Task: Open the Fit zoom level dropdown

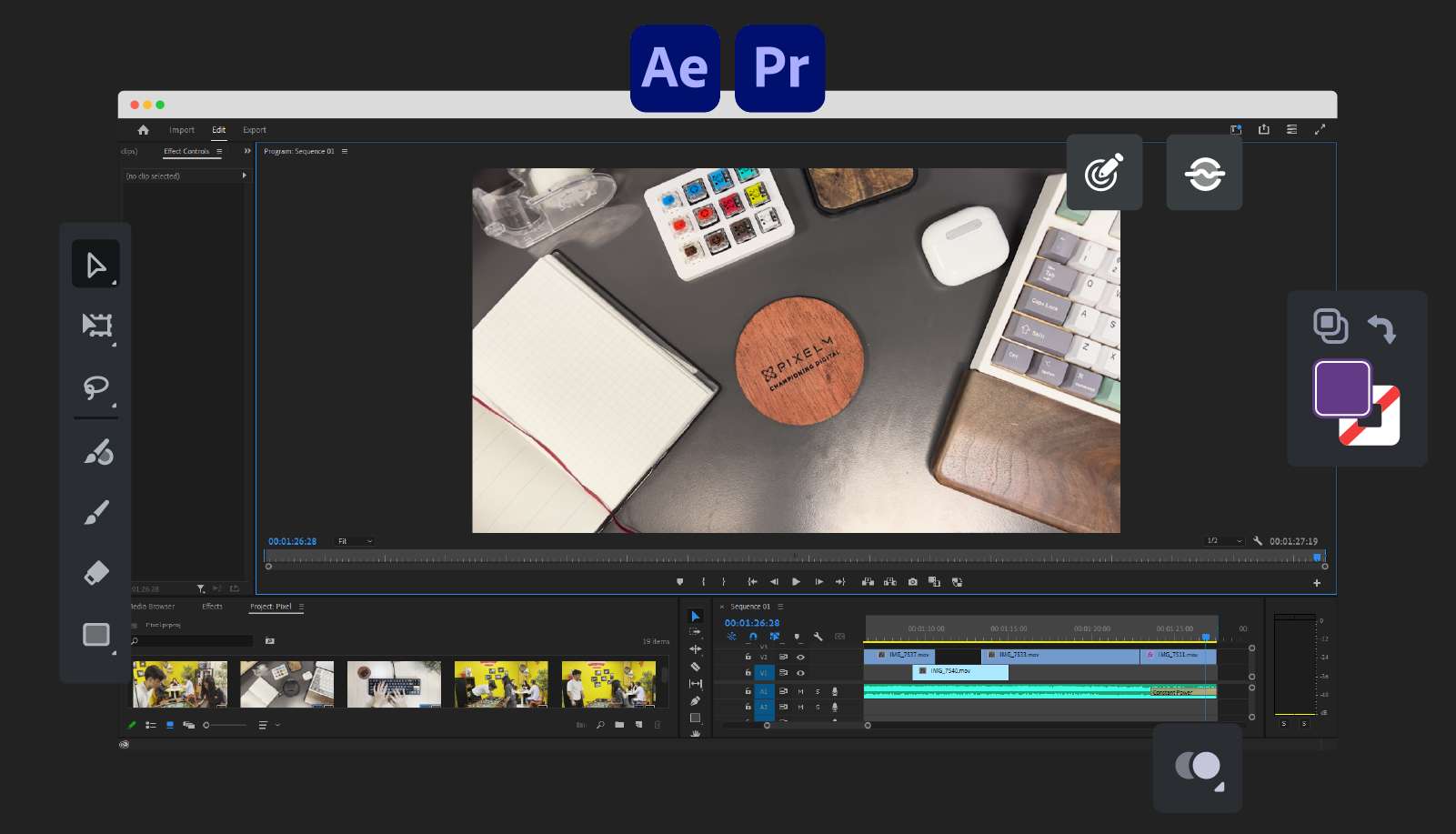Action: tap(355, 541)
